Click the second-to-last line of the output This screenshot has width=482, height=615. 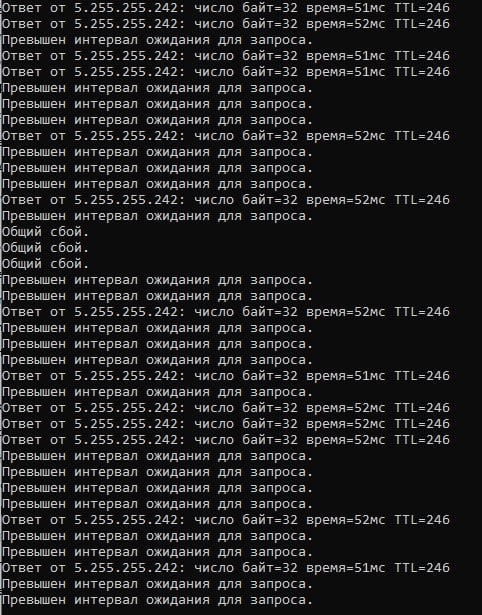(x=157, y=584)
